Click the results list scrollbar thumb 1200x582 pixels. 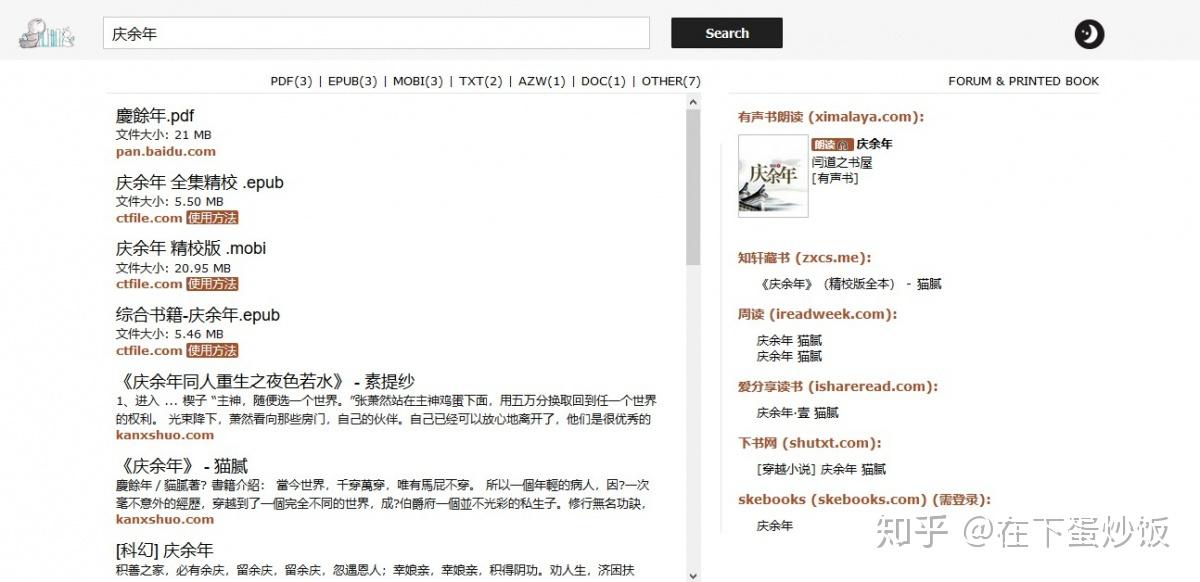point(693,188)
